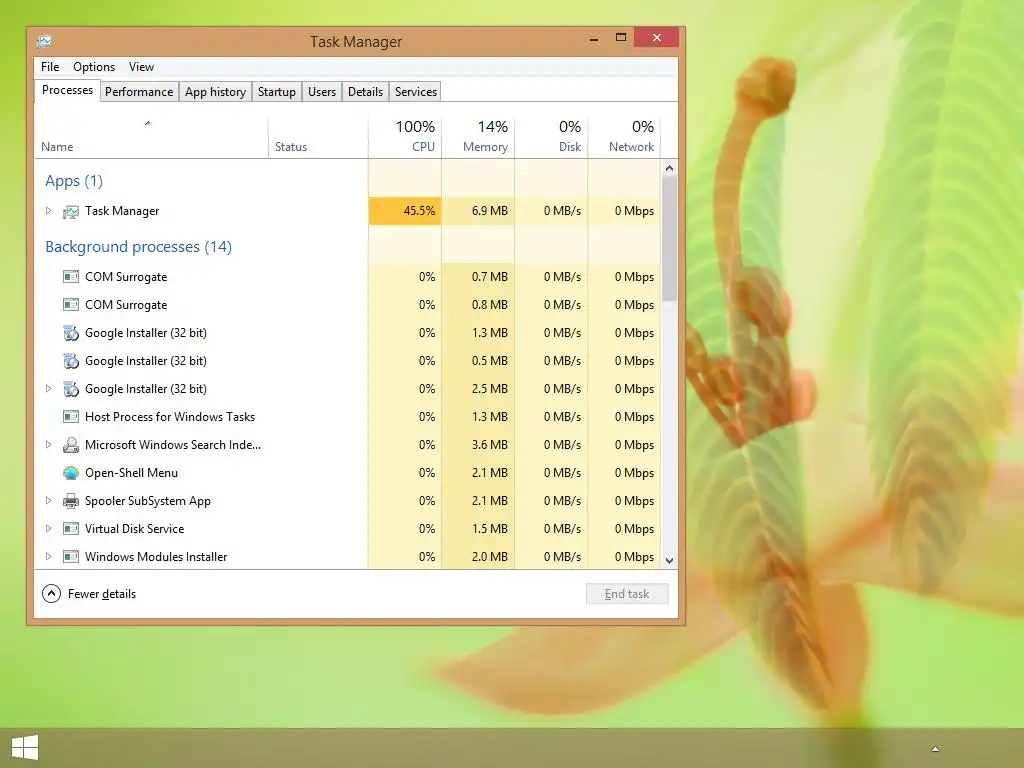
Task: Click the Open-Shell Menu shell icon
Action: pos(71,473)
